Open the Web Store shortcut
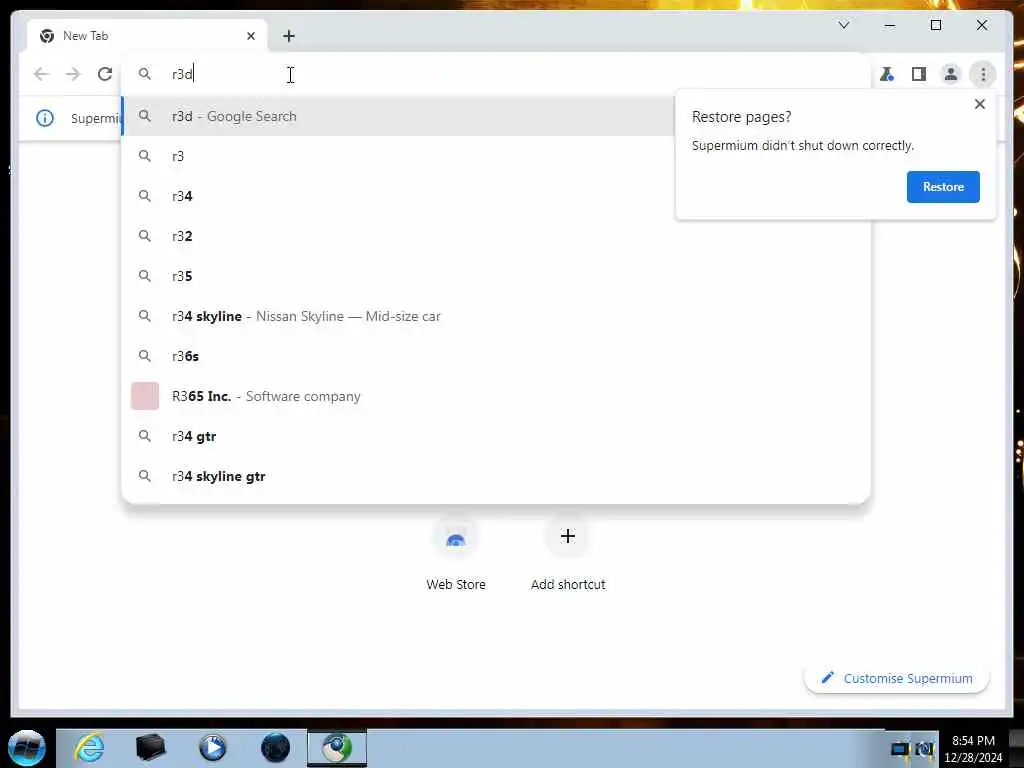This screenshot has width=1024, height=768. tap(456, 555)
